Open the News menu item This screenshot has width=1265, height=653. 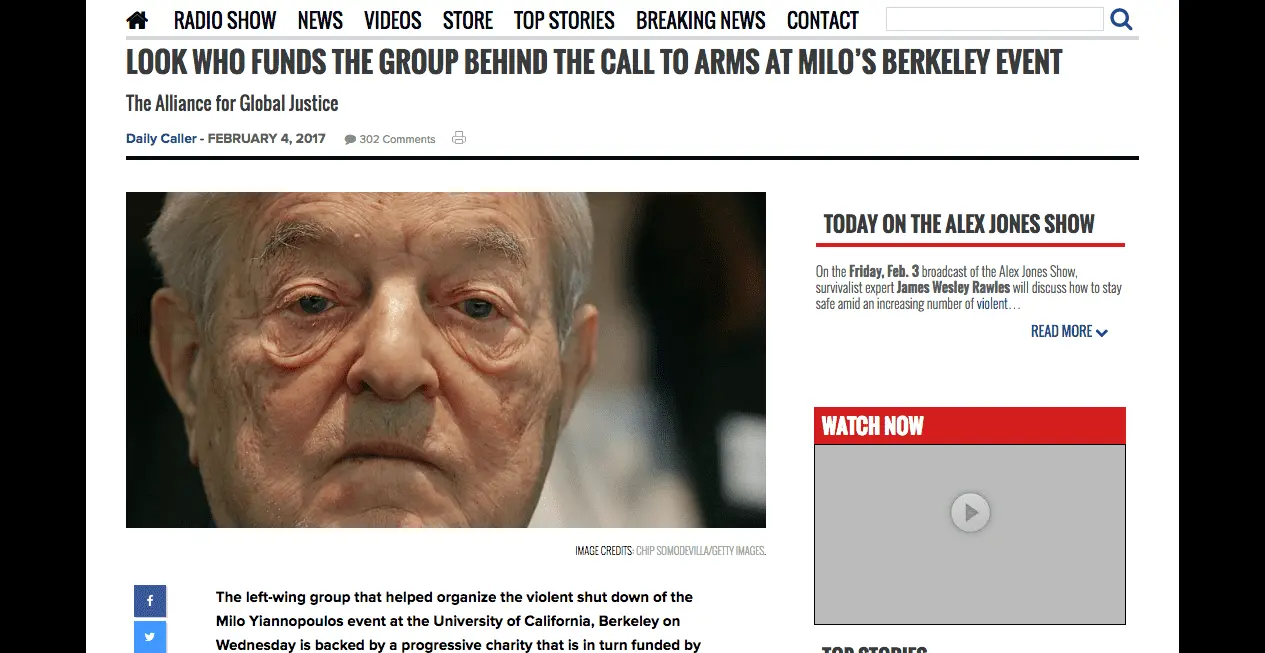[320, 20]
